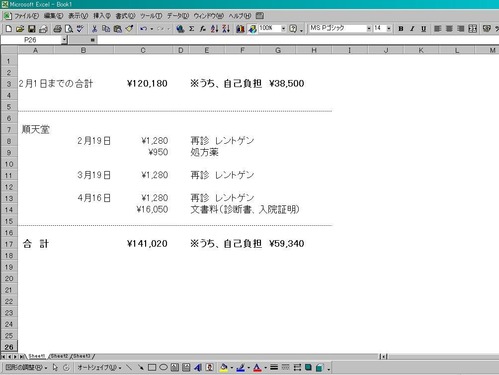The width and height of the screenshot is (499, 375).
Task: Open Paste Function fx icon
Action: click(203, 29)
